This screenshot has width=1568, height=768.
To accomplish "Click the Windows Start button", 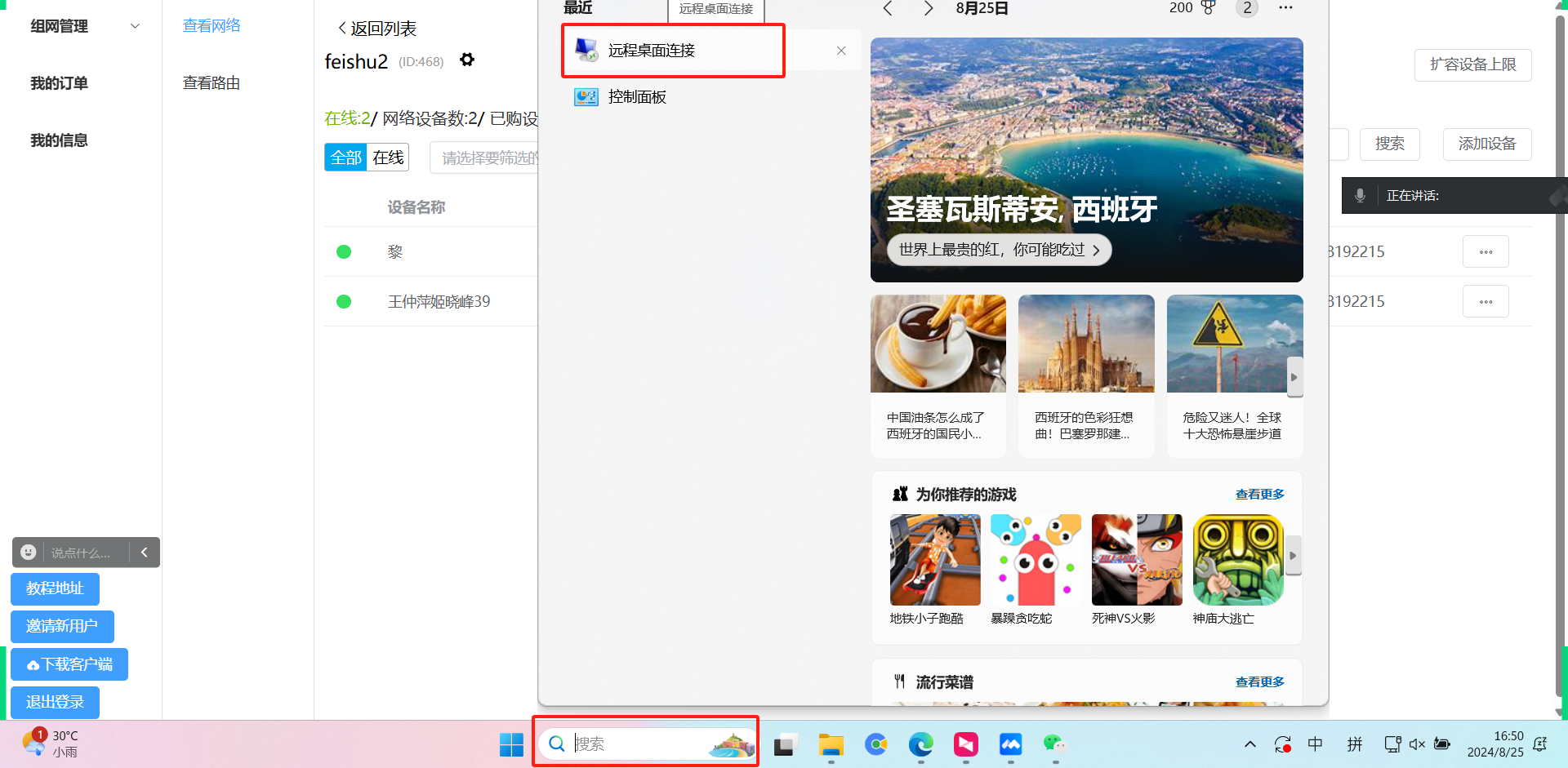I will (x=511, y=745).
